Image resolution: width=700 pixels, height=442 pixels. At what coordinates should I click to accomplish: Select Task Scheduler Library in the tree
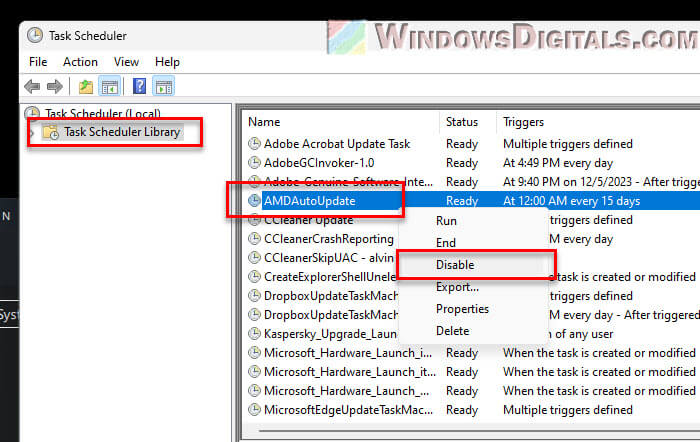122,132
